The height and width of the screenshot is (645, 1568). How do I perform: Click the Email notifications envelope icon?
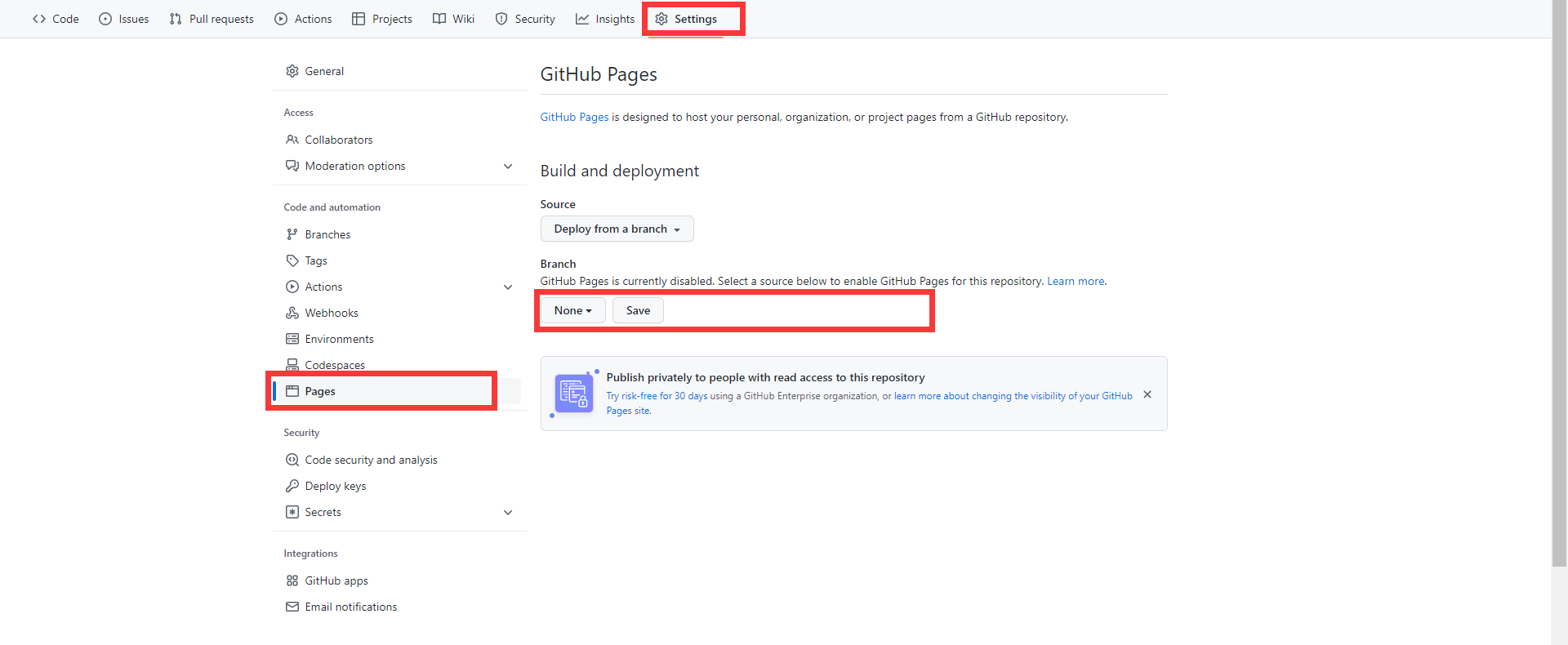click(x=292, y=607)
